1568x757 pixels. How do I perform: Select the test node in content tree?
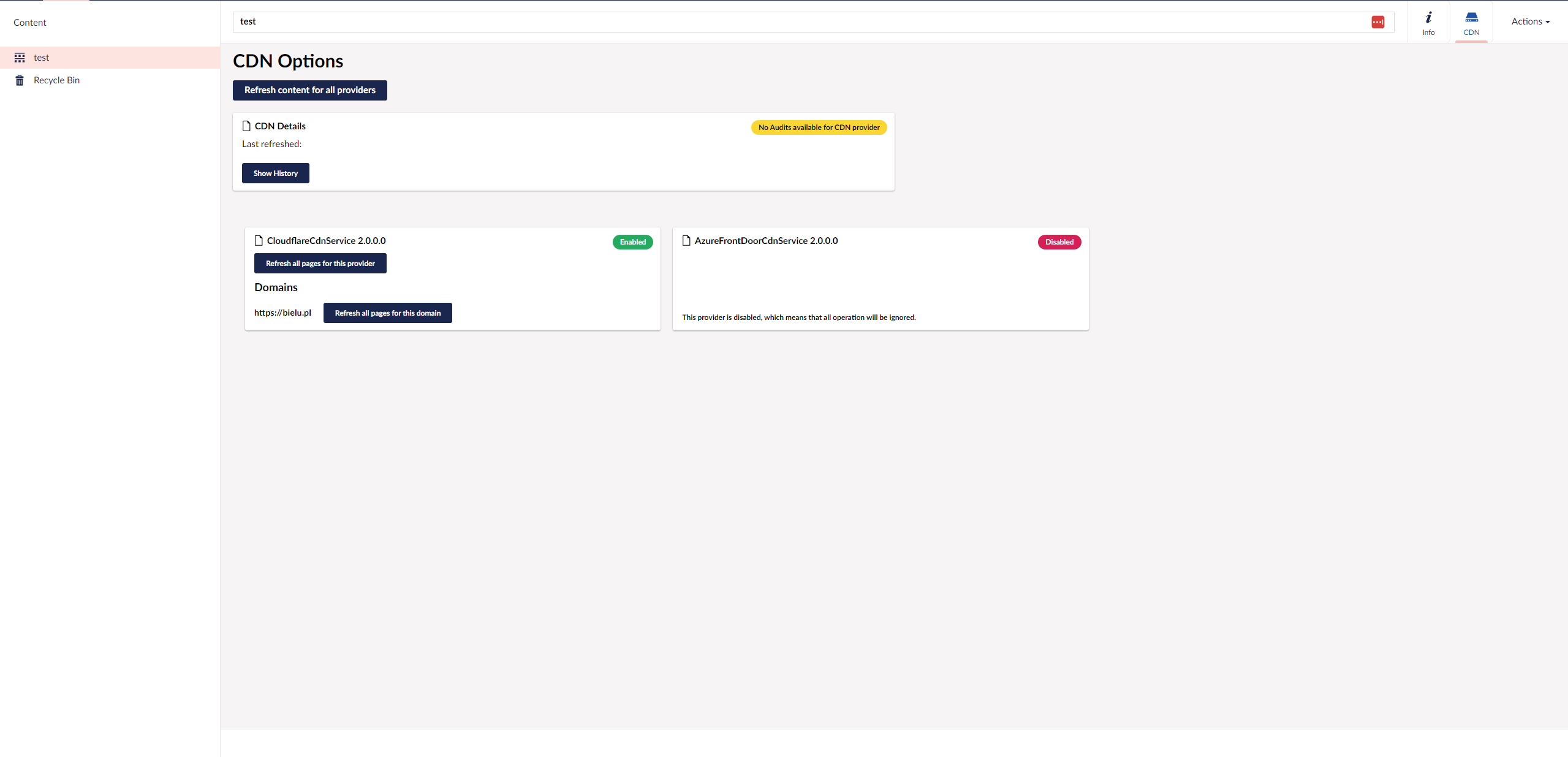[x=41, y=58]
